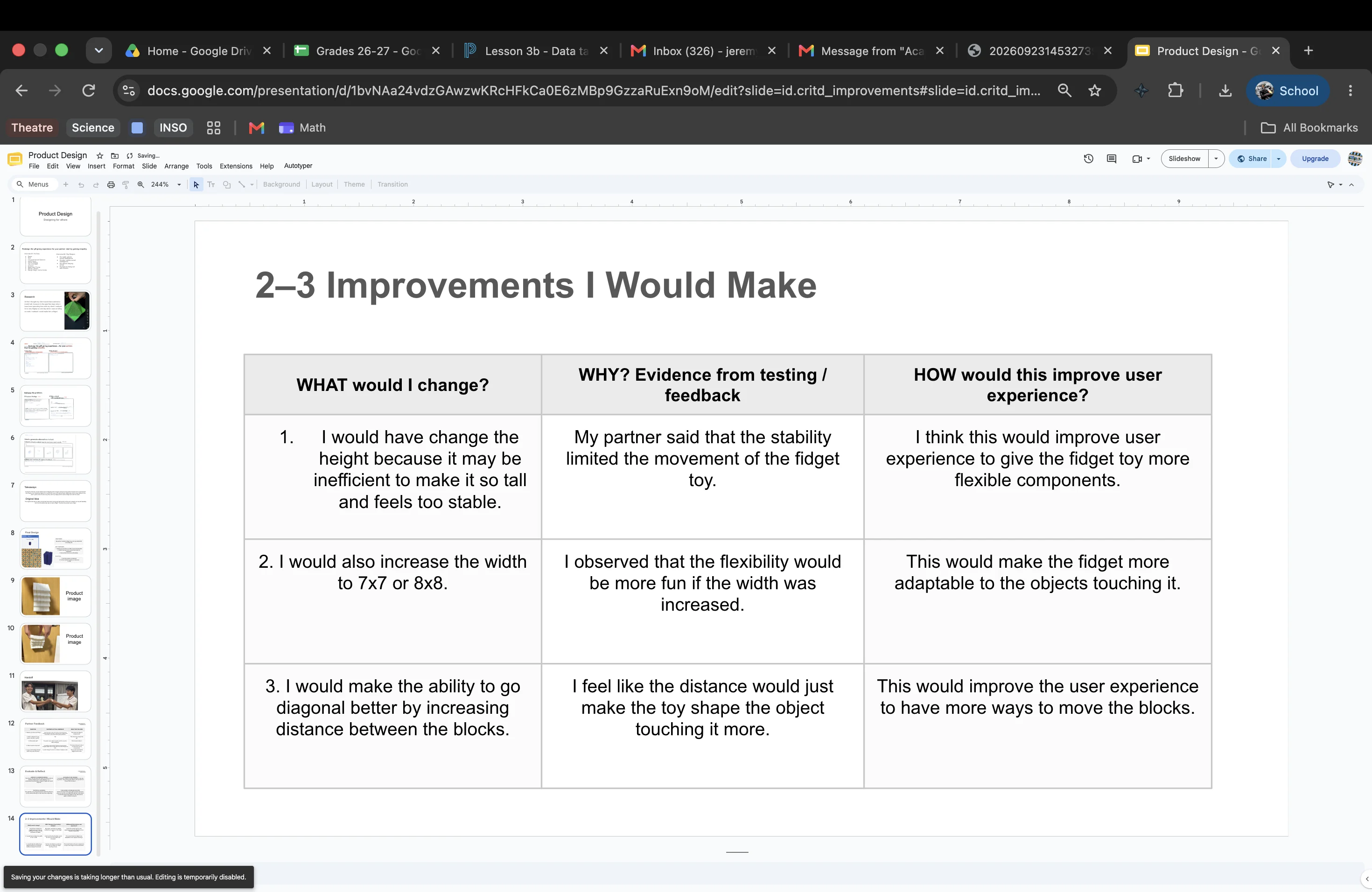
Task: Open the comments panel icon
Action: point(1112,159)
